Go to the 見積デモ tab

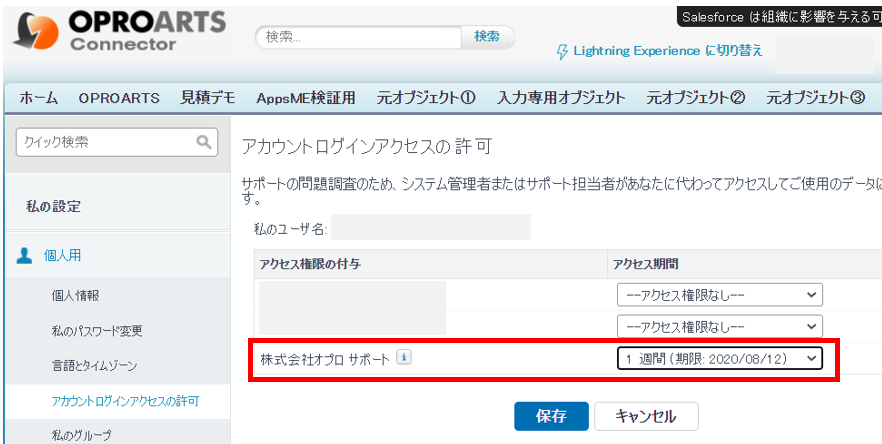208,98
